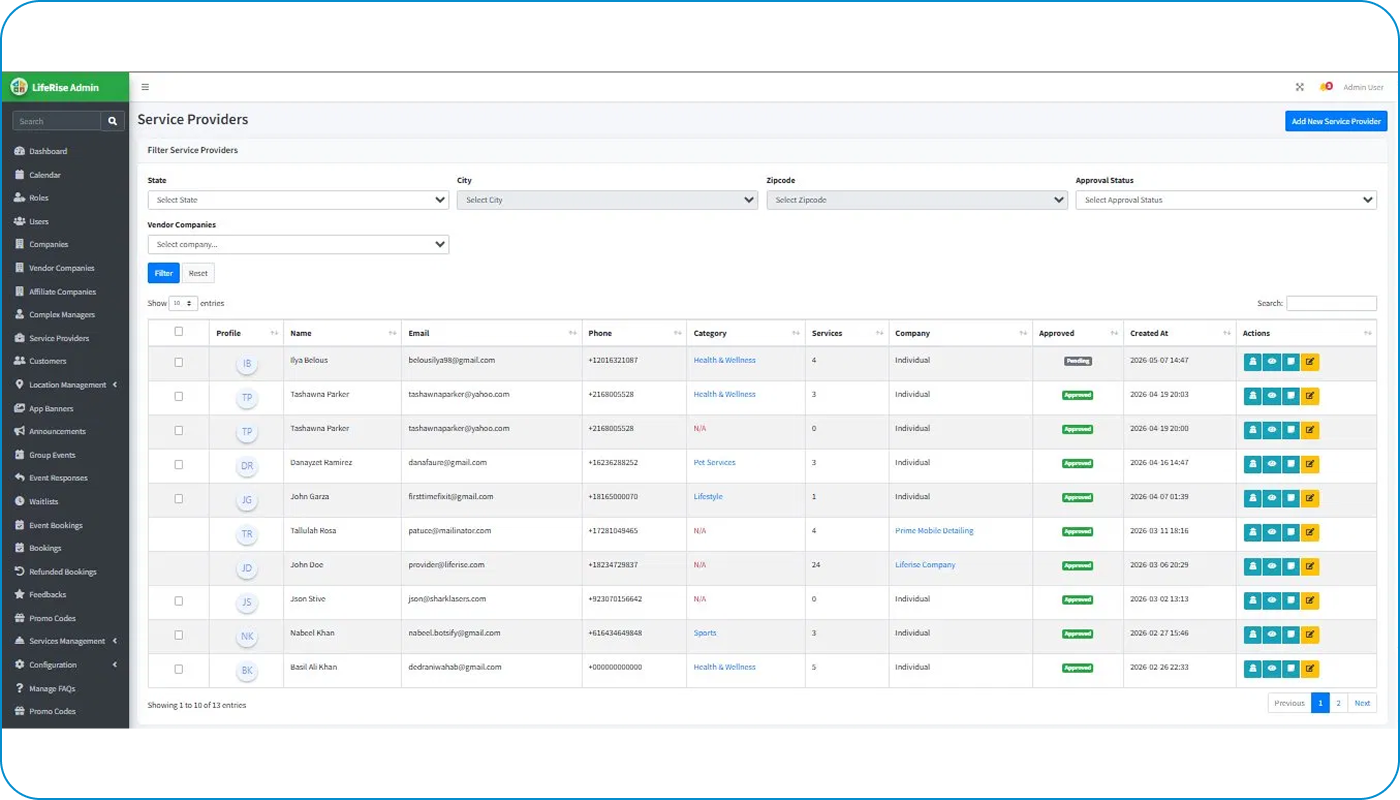The width and height of the screenshot is (1400, 800).
Task: Change the Show entries count selector
Action: point(183,303)
